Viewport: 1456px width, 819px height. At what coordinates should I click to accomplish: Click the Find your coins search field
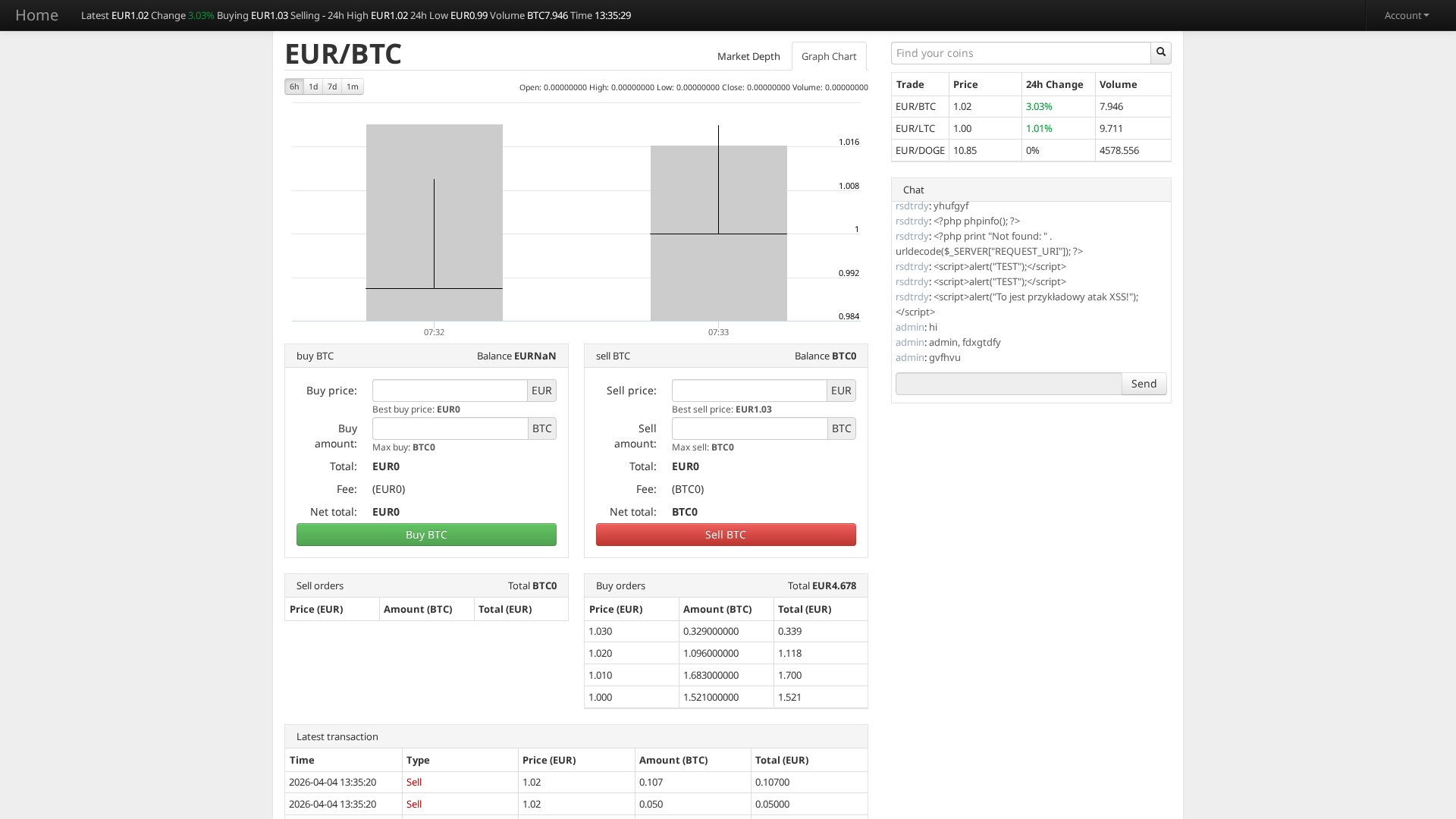(x=1020, y=52)
